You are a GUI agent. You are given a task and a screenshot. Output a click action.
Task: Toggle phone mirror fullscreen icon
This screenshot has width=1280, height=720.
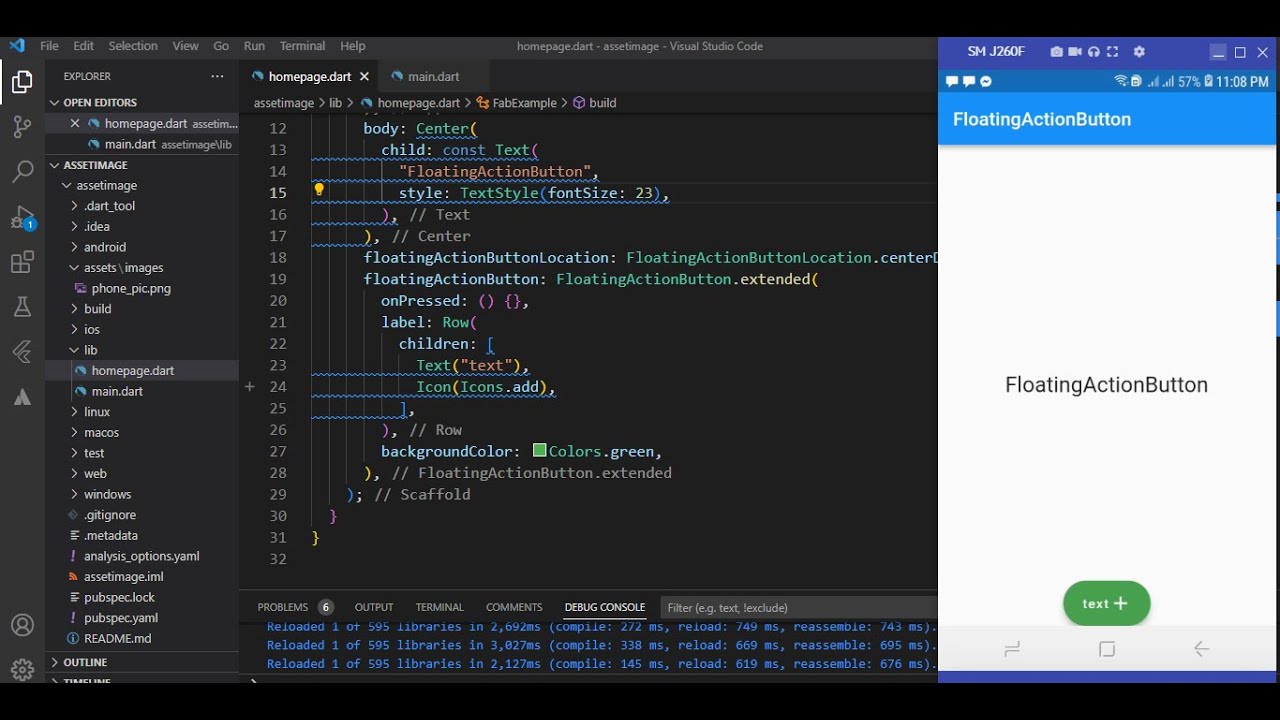pyautogui.click(x=1113, y=52)
